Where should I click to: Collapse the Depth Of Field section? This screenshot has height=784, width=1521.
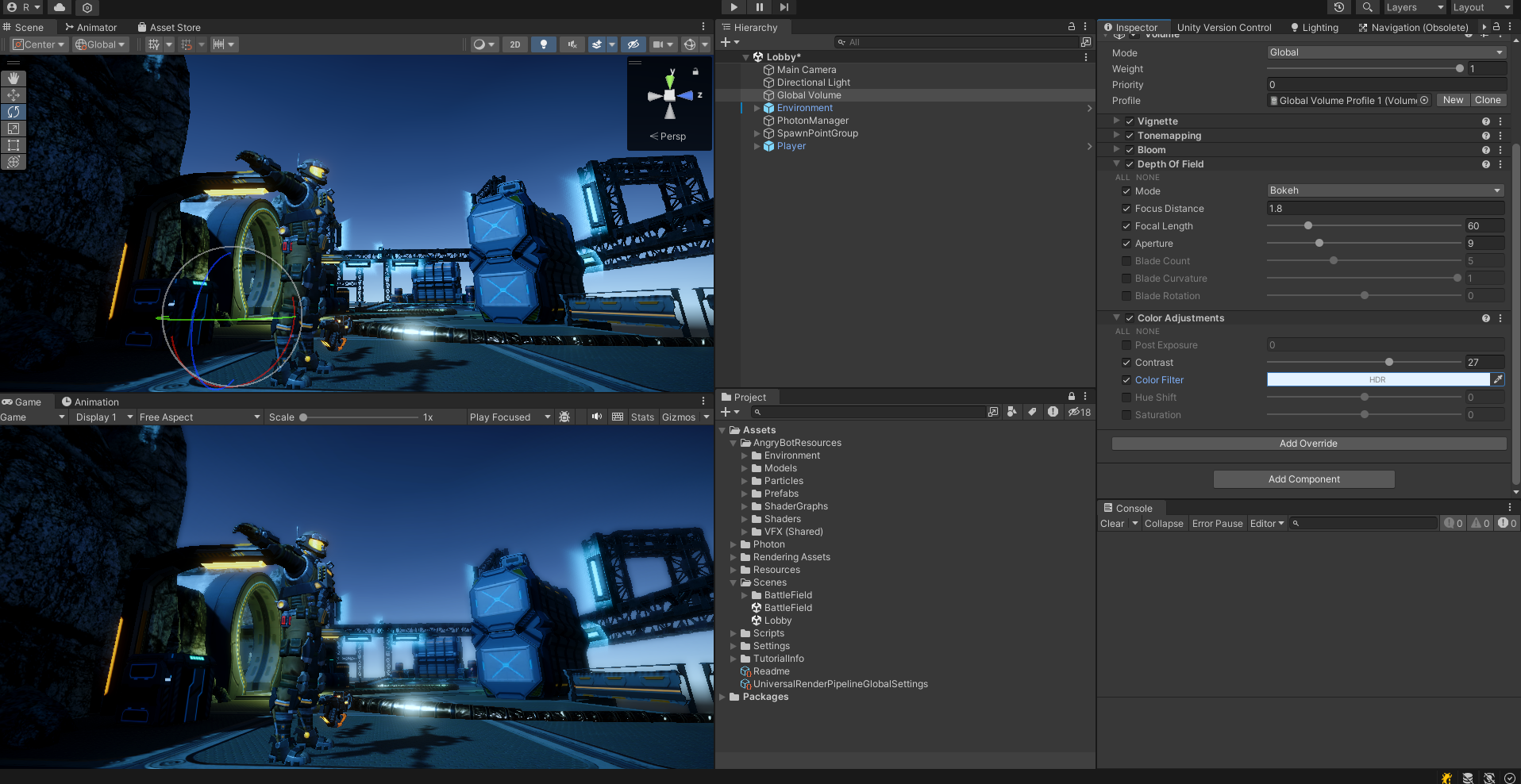click(x=1117, y=164)
